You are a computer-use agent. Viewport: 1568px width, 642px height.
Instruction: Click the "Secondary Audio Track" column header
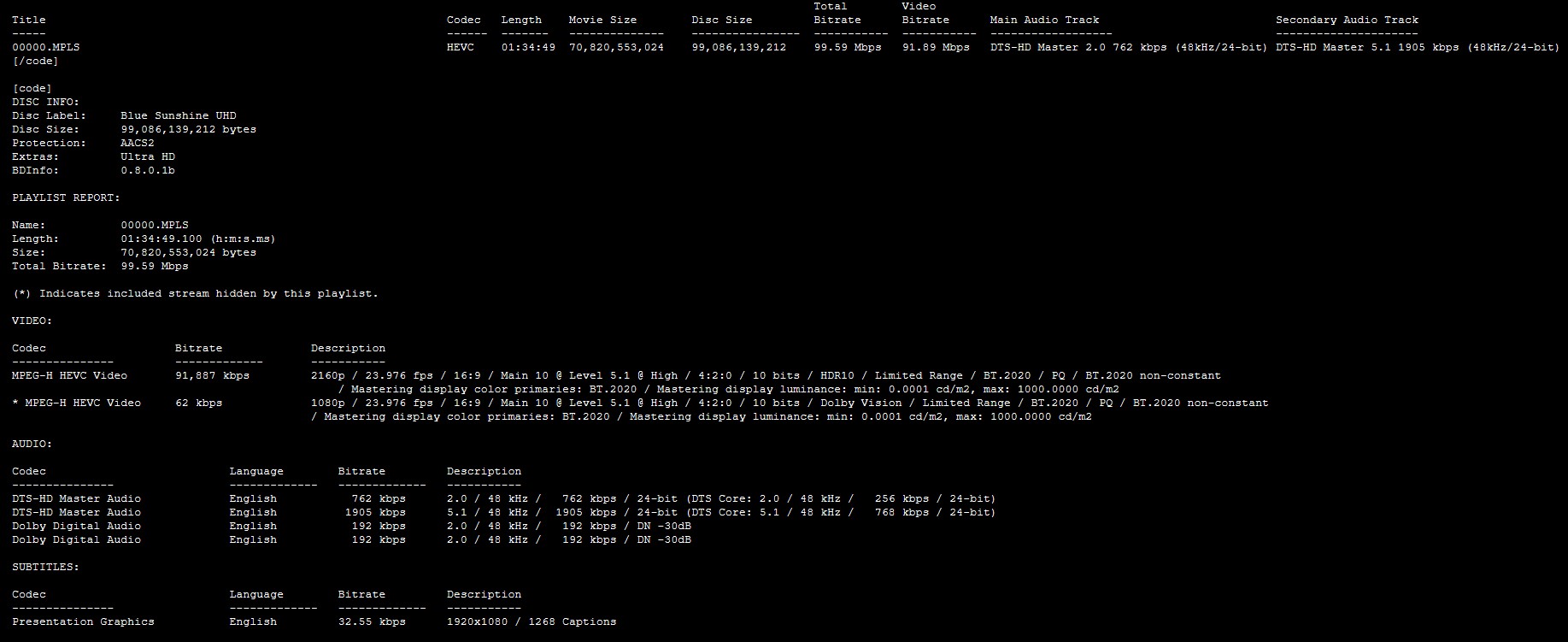(1347, 20)
